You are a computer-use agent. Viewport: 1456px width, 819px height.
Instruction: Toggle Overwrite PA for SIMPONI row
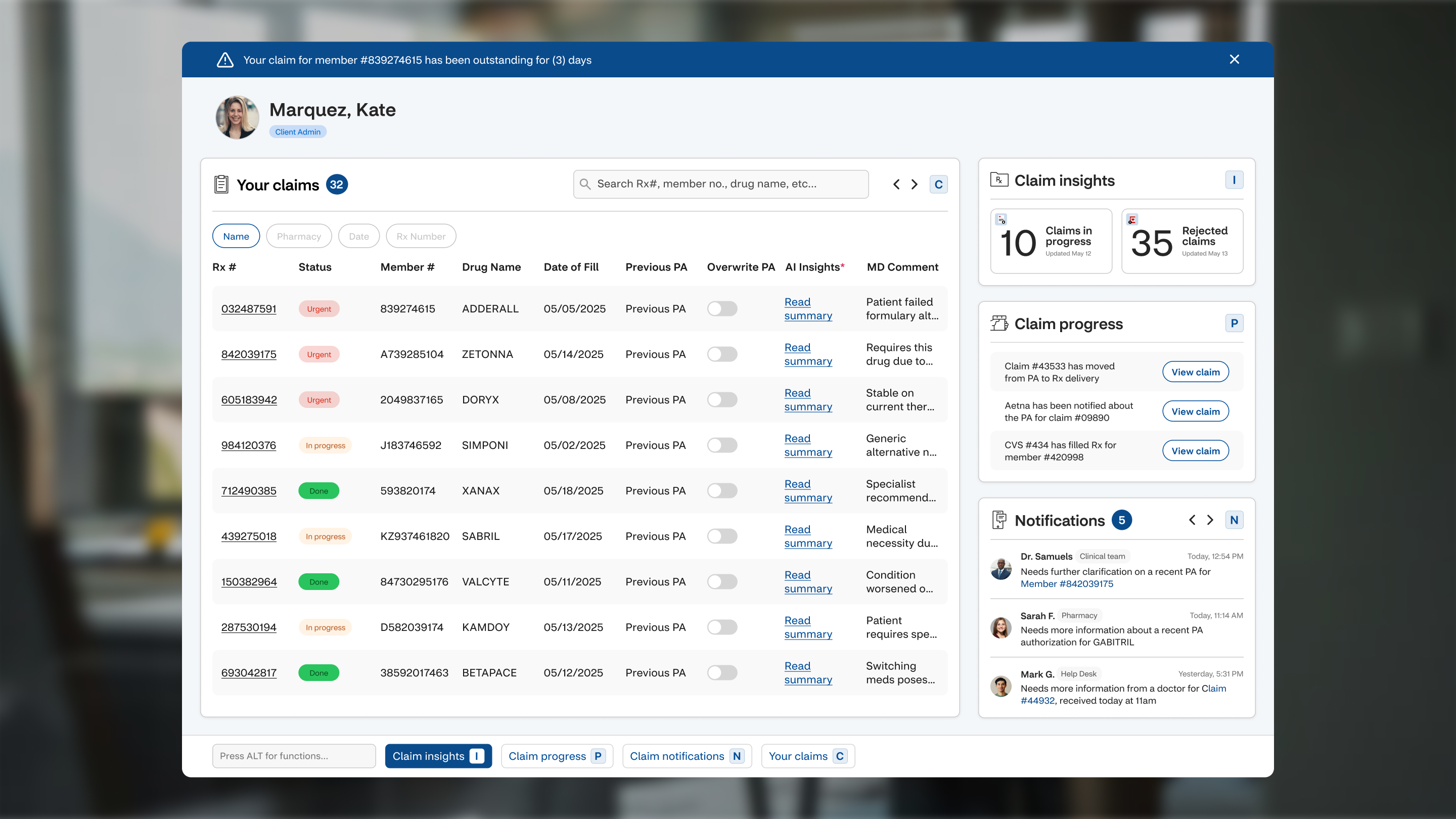tap(722, 445)
